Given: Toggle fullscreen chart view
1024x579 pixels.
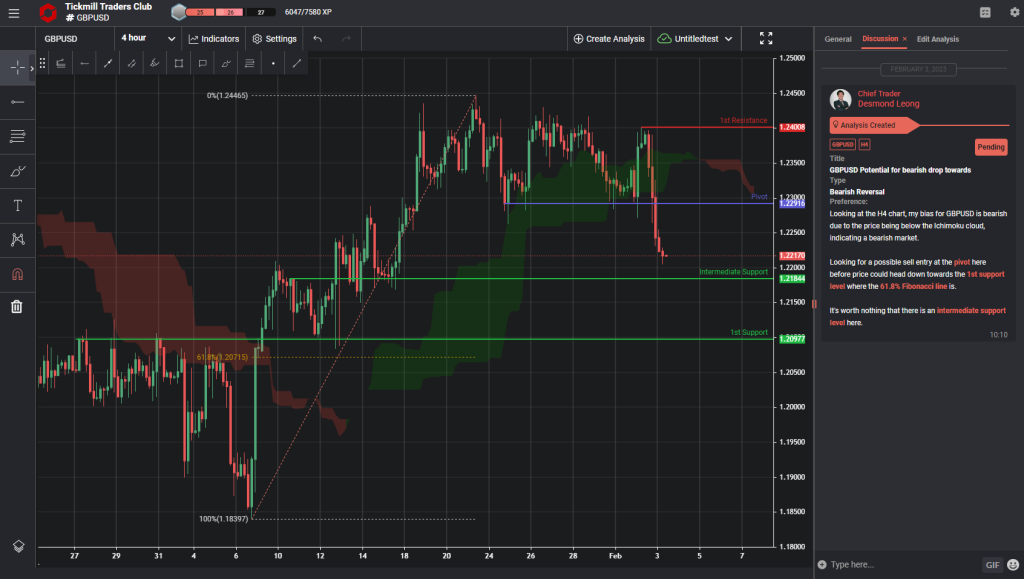Looking at the screenshot, I should click(766, 38).
